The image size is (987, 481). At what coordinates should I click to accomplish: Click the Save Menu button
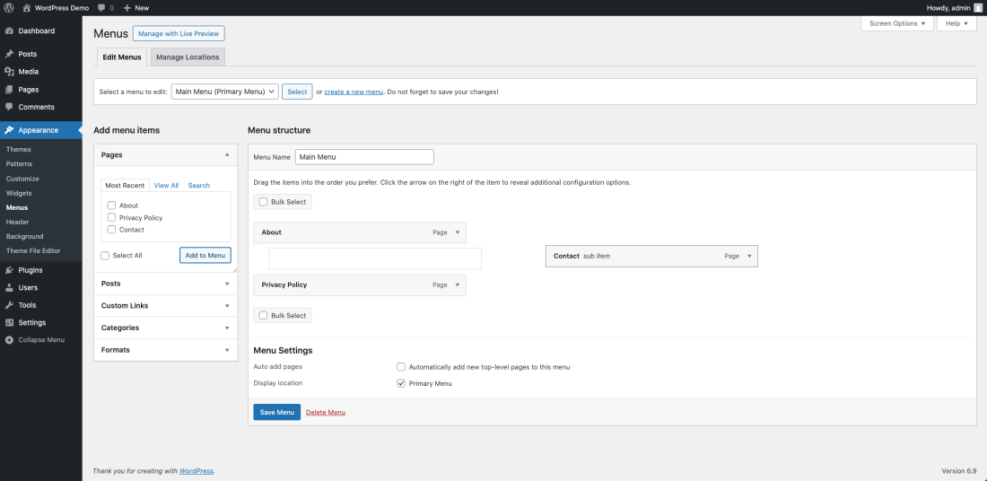(277, 412)
